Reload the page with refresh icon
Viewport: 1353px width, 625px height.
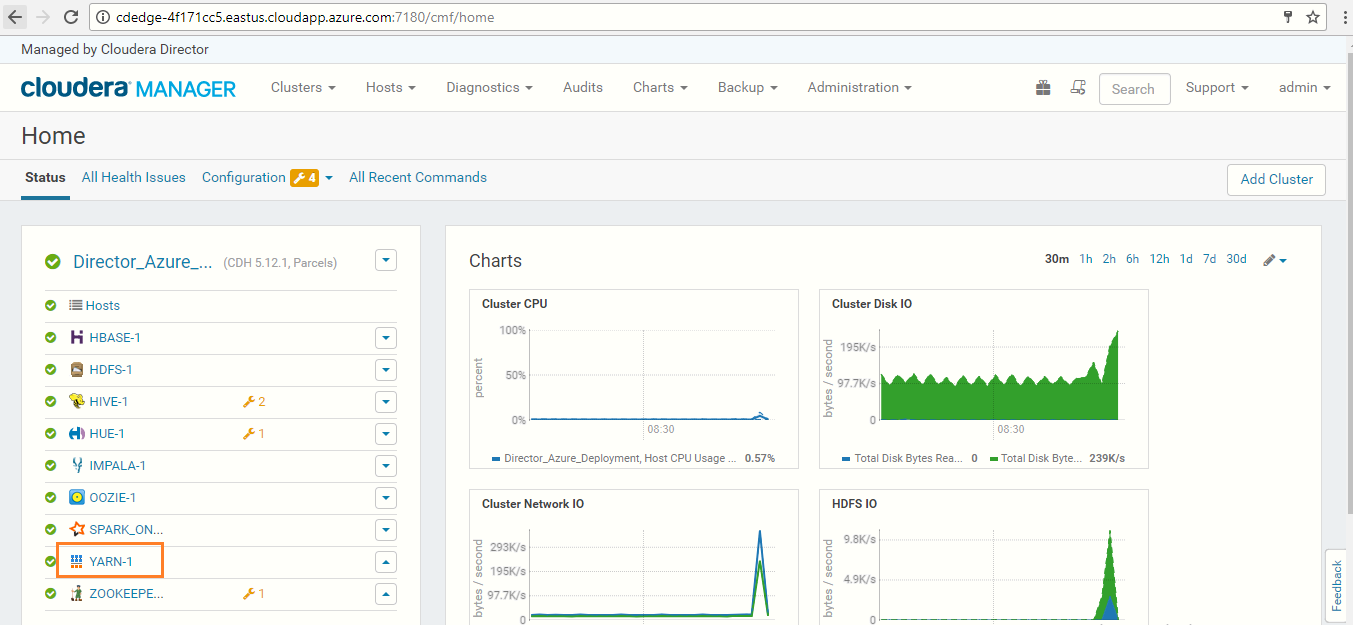[x=71, y=17]
